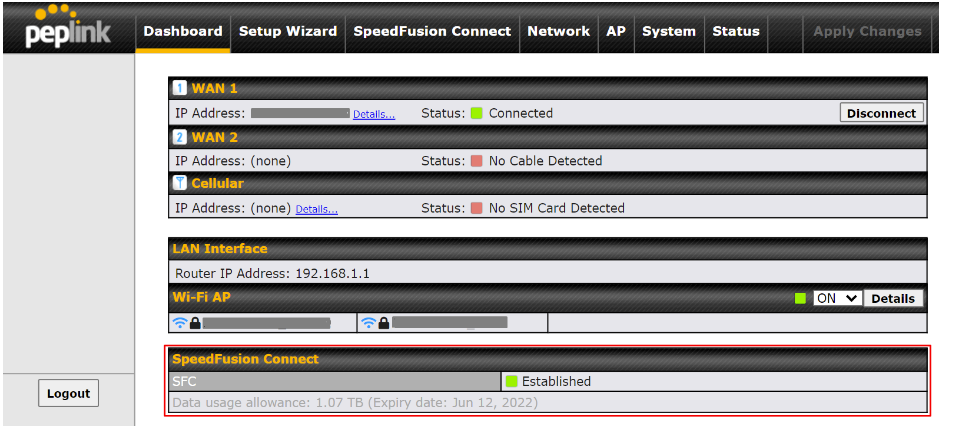The width and height of the screenshot is (954, 434).
Task: Click the second SSID padlock icon
Action: pyautogui.click(x=383, y=323)
